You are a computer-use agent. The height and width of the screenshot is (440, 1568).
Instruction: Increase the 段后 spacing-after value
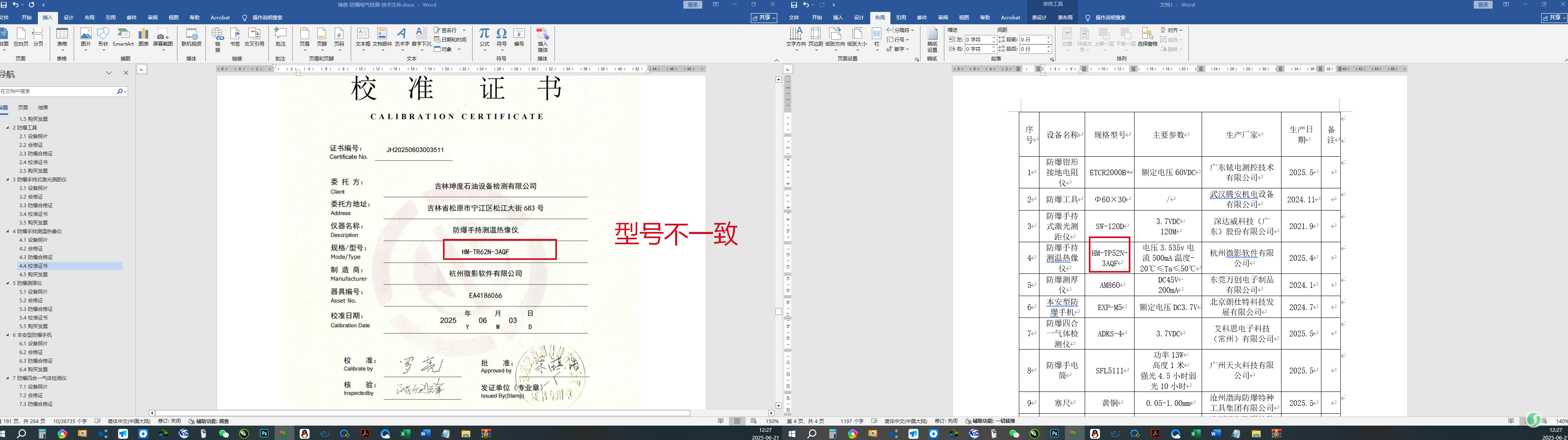pos(1049,47)
